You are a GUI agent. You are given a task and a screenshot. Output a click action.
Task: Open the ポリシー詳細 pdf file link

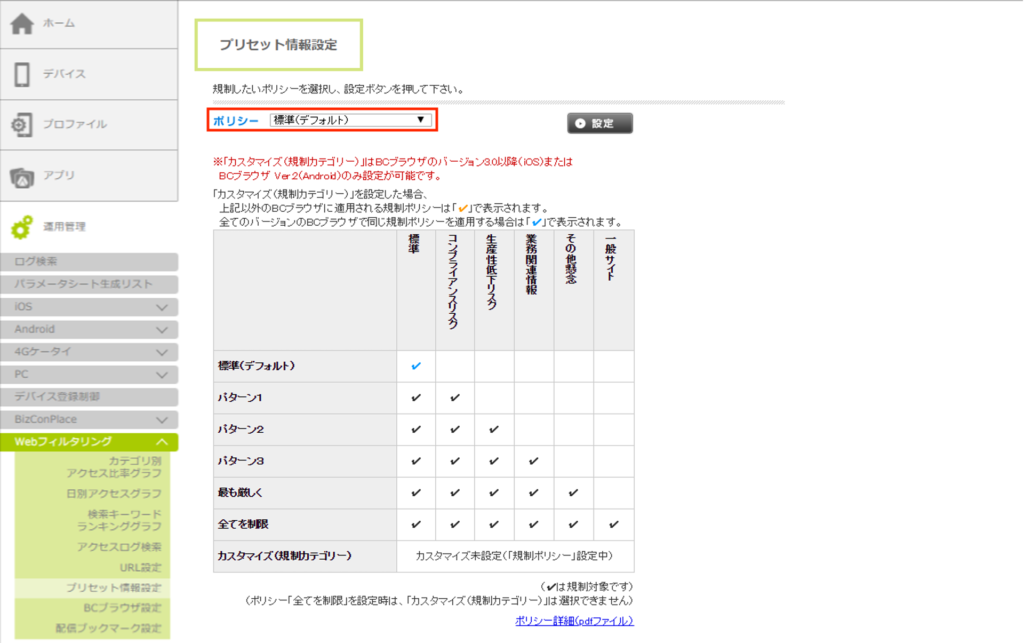(574, 621)
